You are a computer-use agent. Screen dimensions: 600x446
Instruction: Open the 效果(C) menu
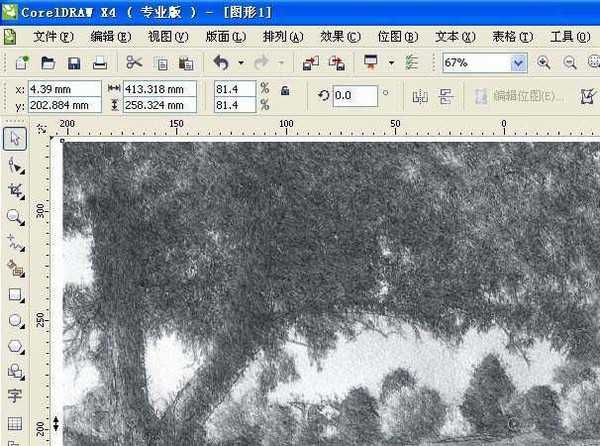[x=340, y=37]
